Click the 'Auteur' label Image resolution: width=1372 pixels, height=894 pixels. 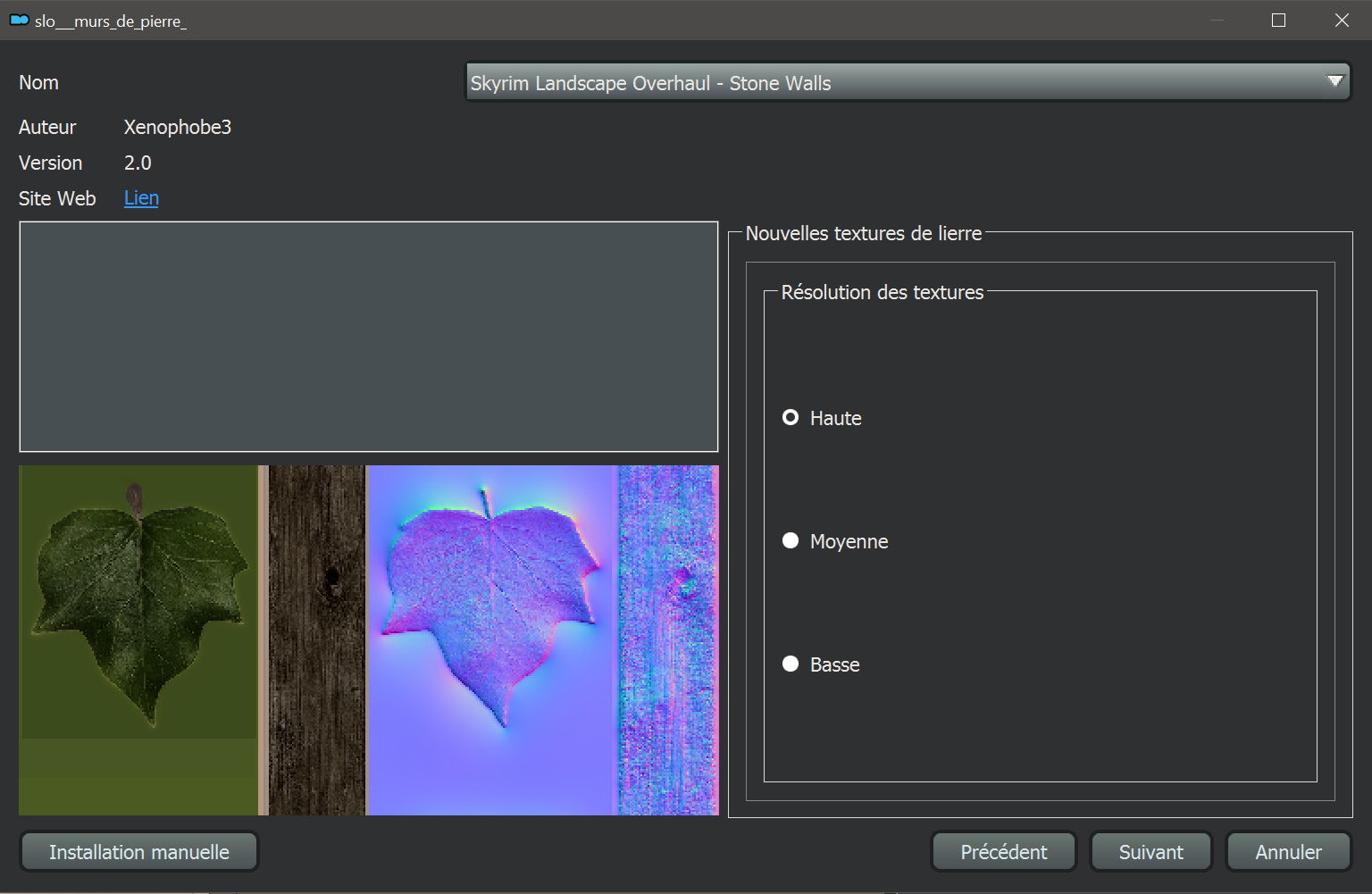click(x=47, y=127)
